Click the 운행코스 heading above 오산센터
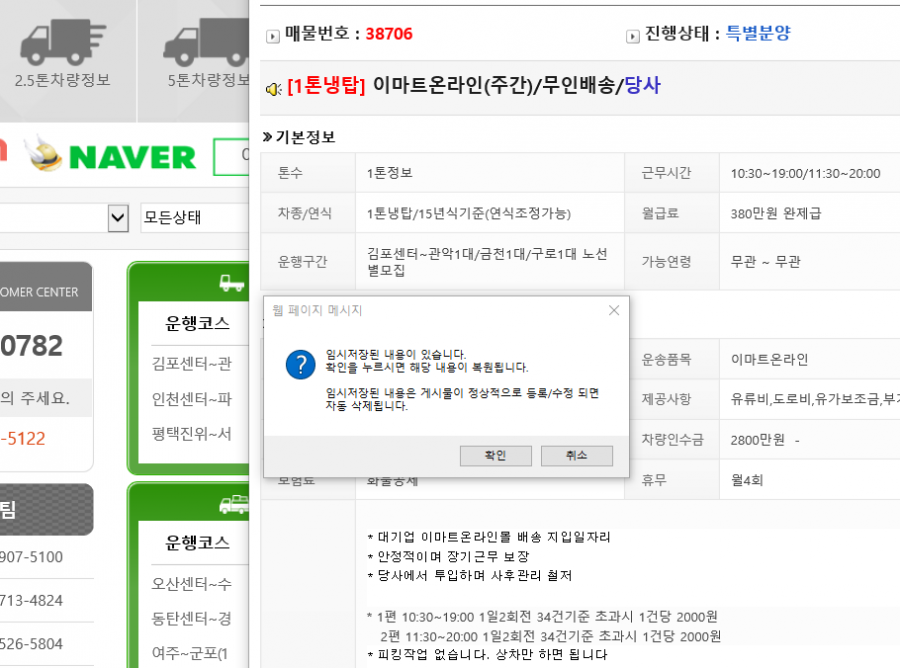Screen dimensions: 900x668 [x=197, y=542]
